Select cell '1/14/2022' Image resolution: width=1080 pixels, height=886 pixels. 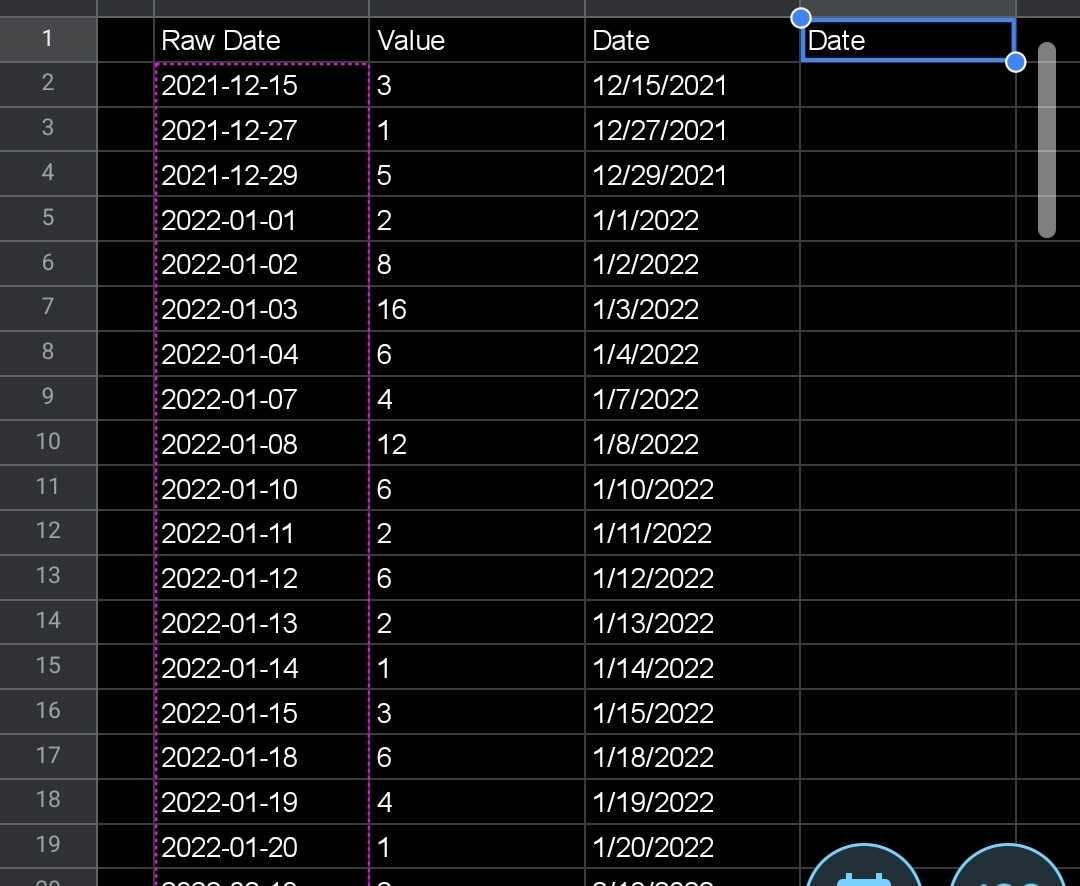coord(692,668)
